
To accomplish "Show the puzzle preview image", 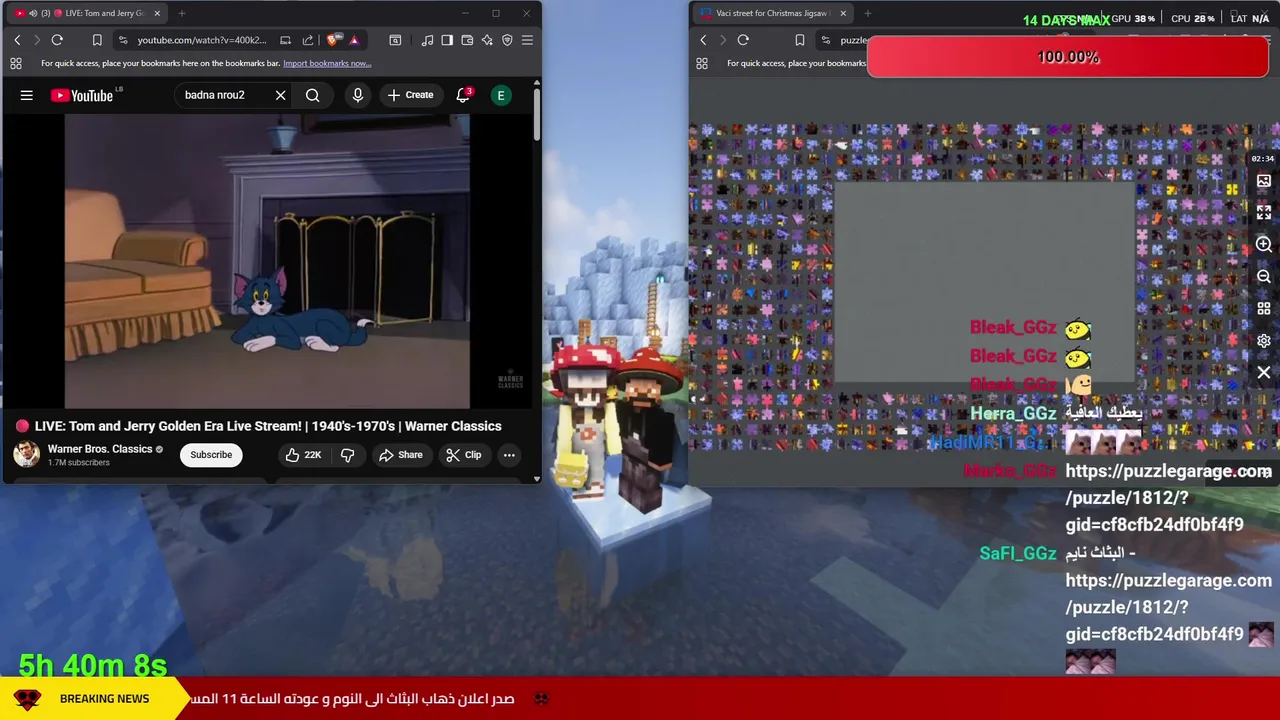I will tap(1264, 181).
